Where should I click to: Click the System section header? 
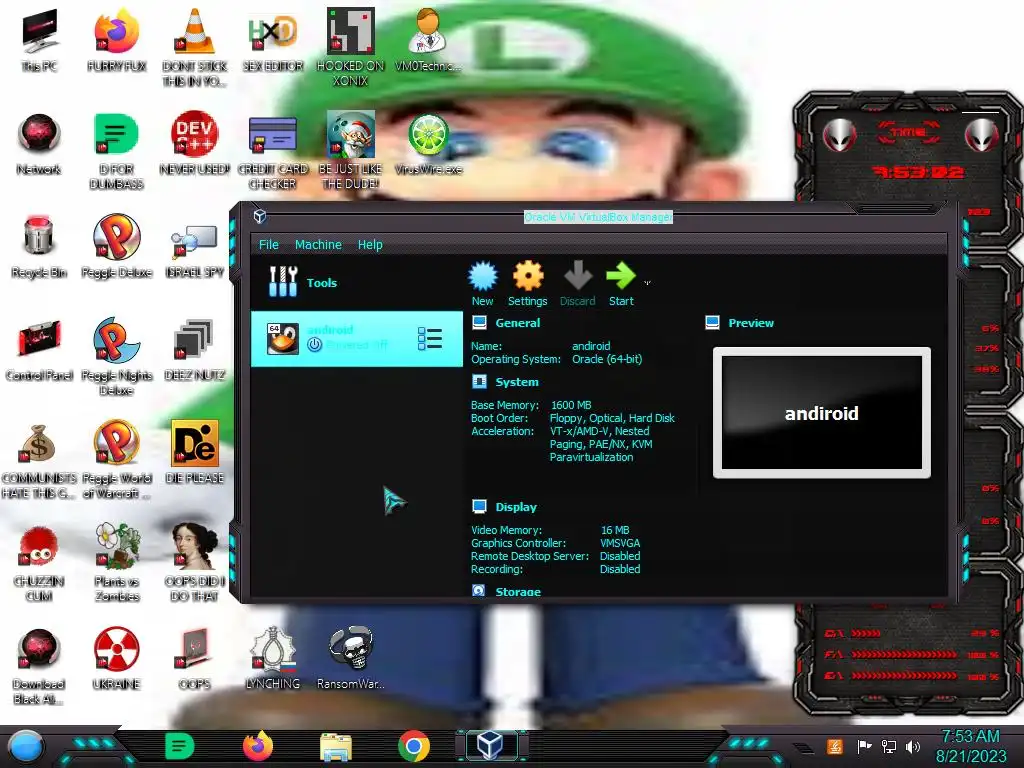pos(517,382)
